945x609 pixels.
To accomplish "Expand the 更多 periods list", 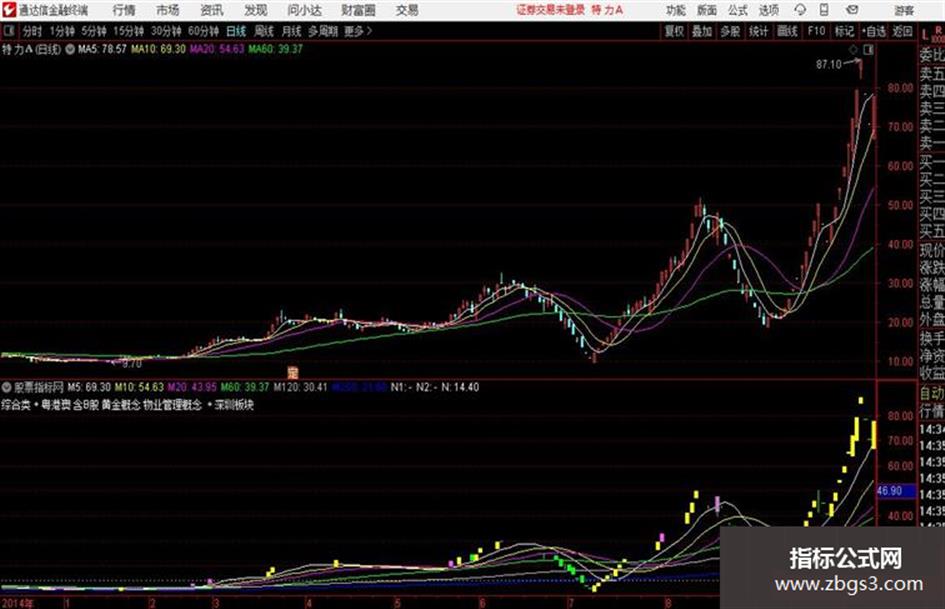I will pyautogui.click(x=358, y=31).
